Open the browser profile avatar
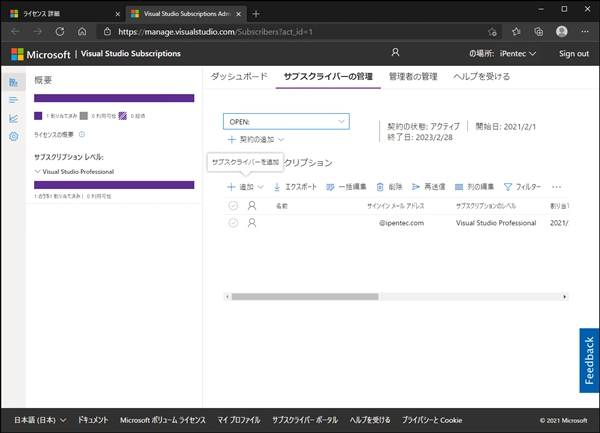Image resolution: width=600 pixels, height=433 pixels. (x=562, y=32)
